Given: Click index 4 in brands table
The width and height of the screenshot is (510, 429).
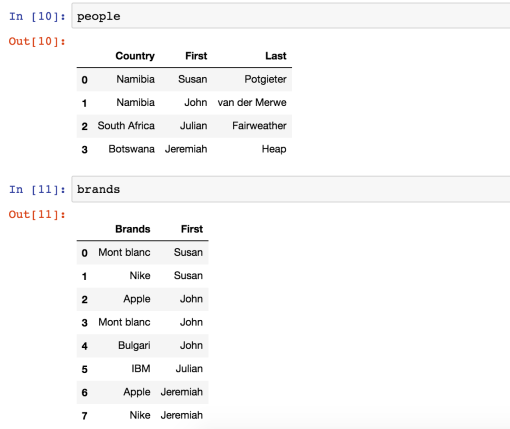Looking at the screenshot, I should tap(85, 346).
